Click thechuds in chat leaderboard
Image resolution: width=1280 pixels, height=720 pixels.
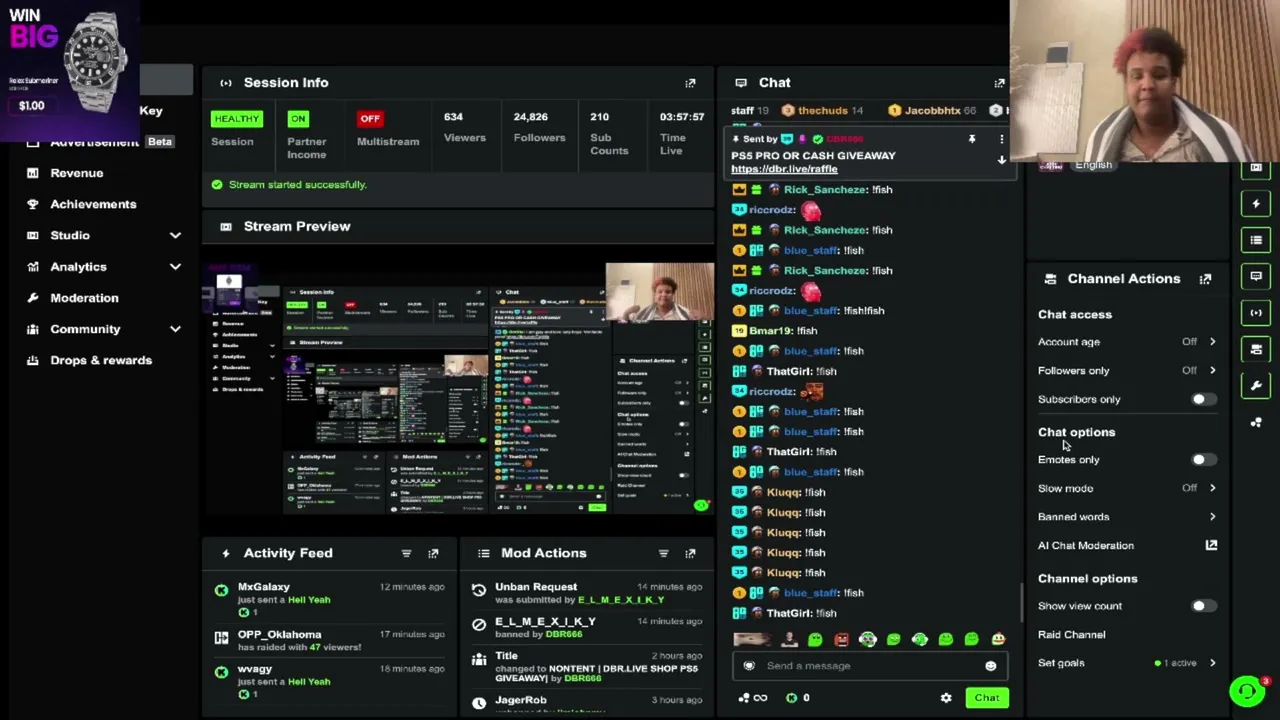822,111
